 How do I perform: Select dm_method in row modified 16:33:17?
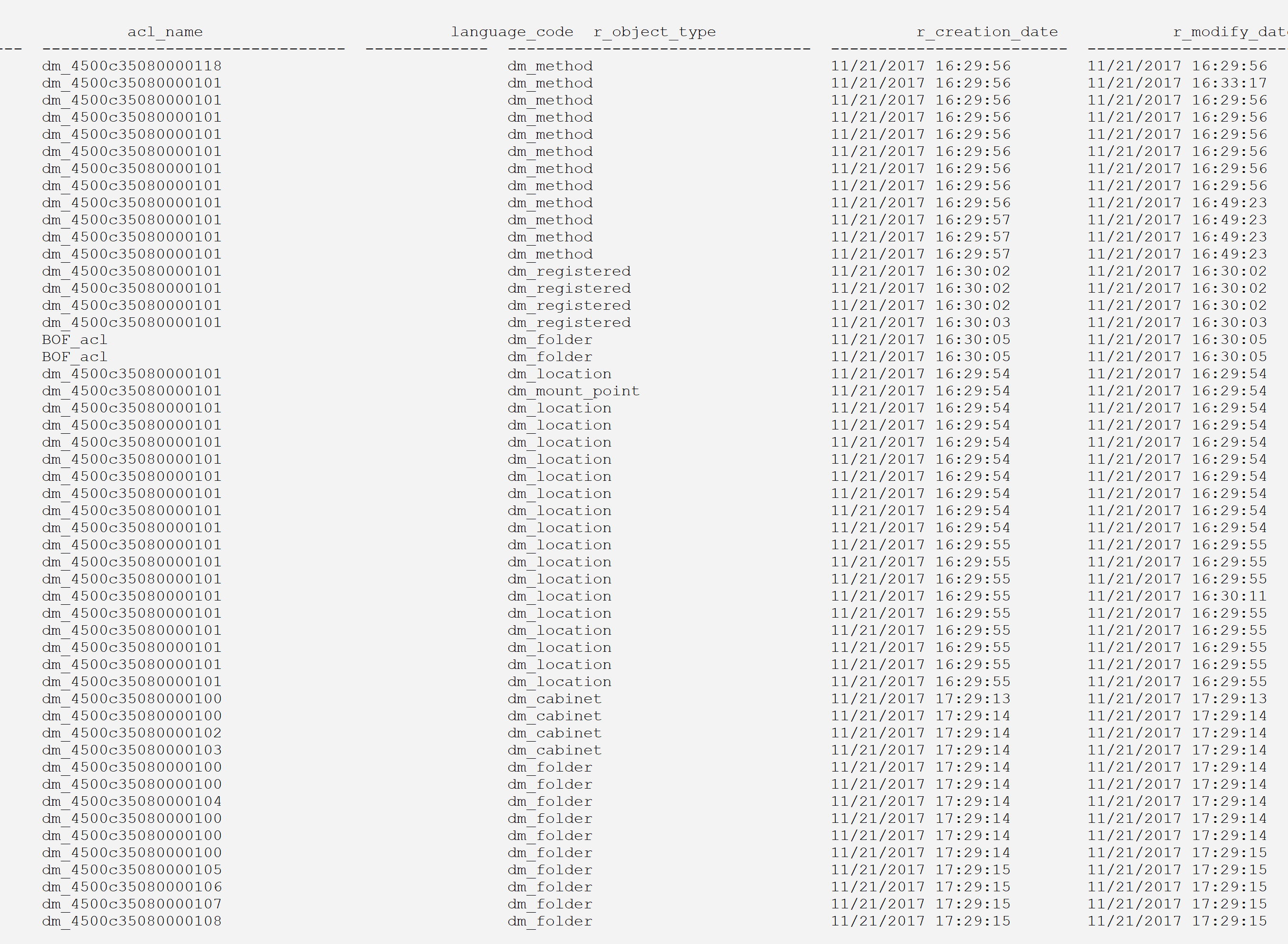pos(550,84)
